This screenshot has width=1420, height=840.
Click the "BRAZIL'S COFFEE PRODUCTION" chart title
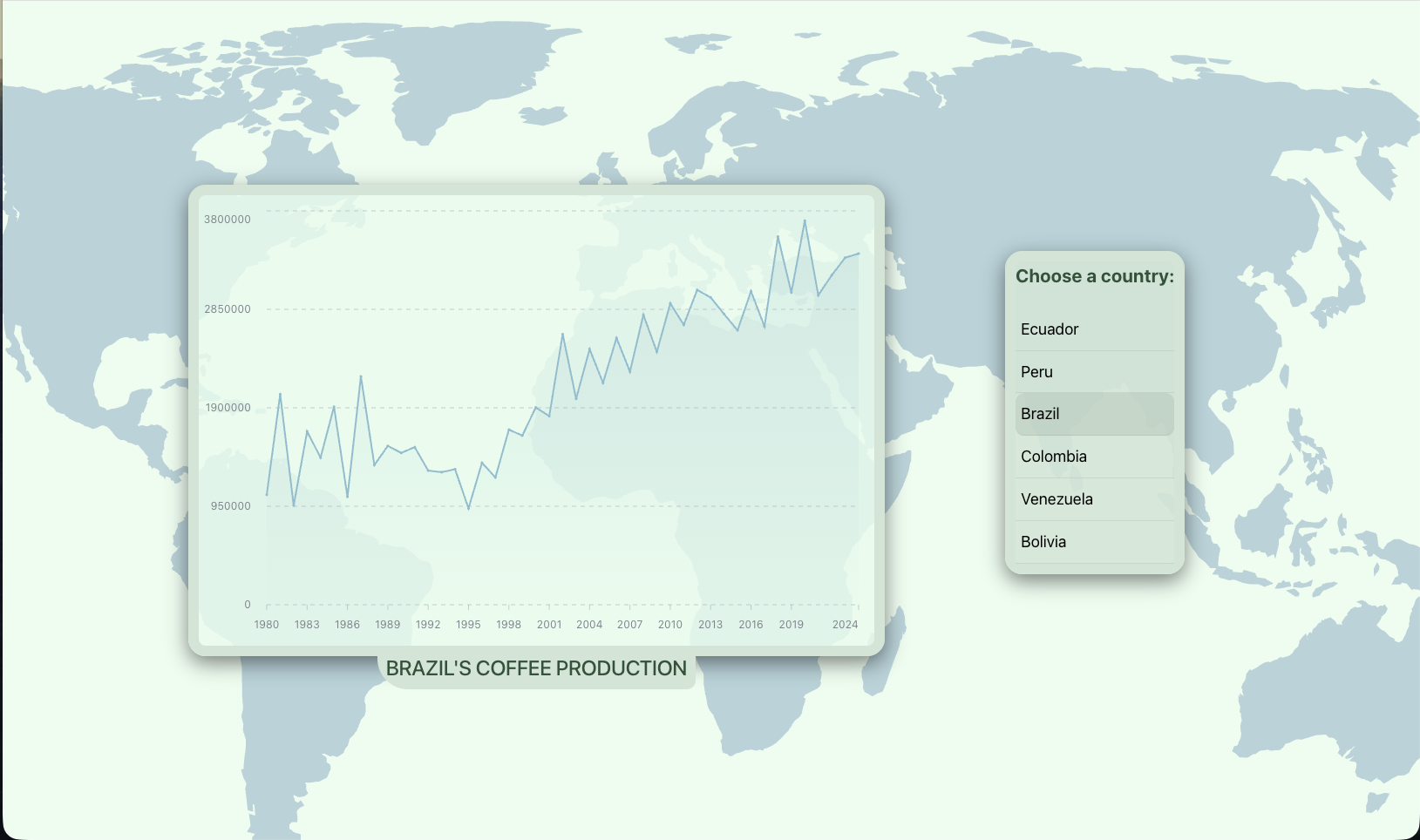coord(536,668)
